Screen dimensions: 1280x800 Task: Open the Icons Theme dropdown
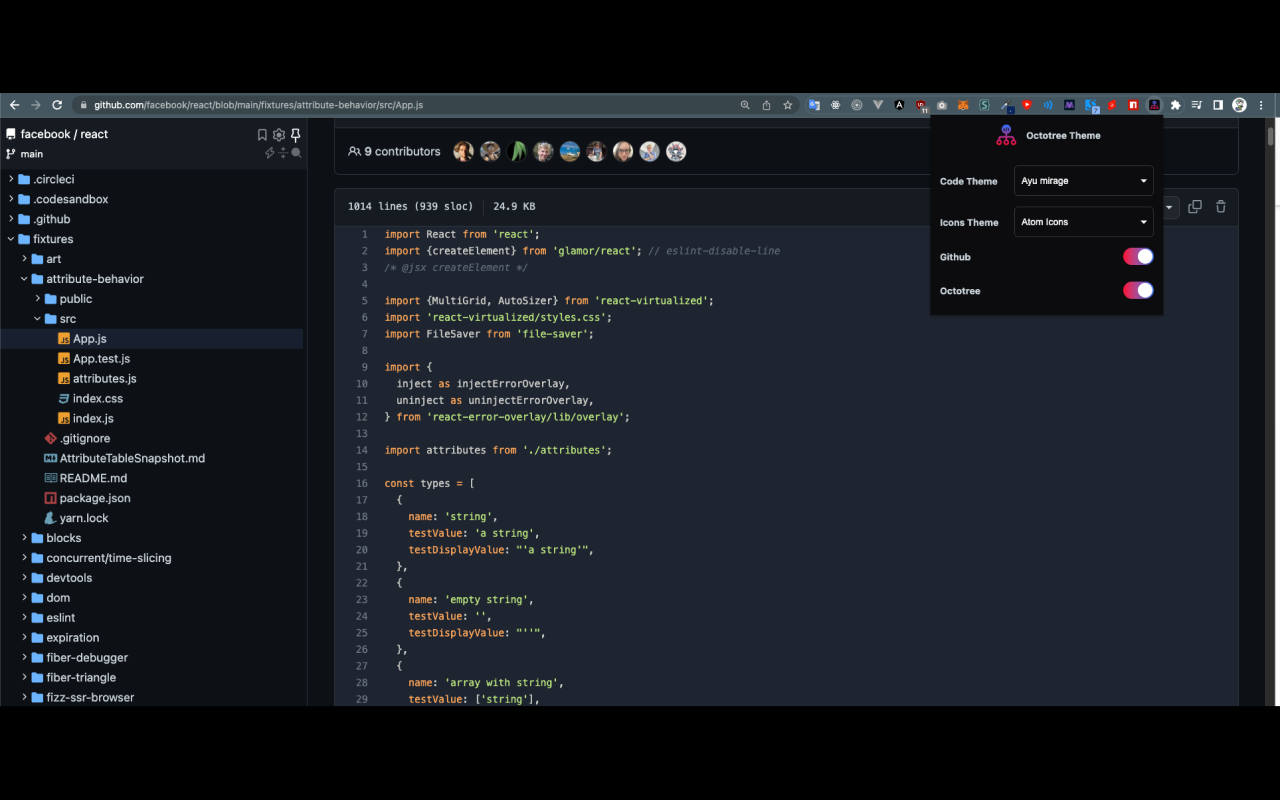[x=1084, y=222]
